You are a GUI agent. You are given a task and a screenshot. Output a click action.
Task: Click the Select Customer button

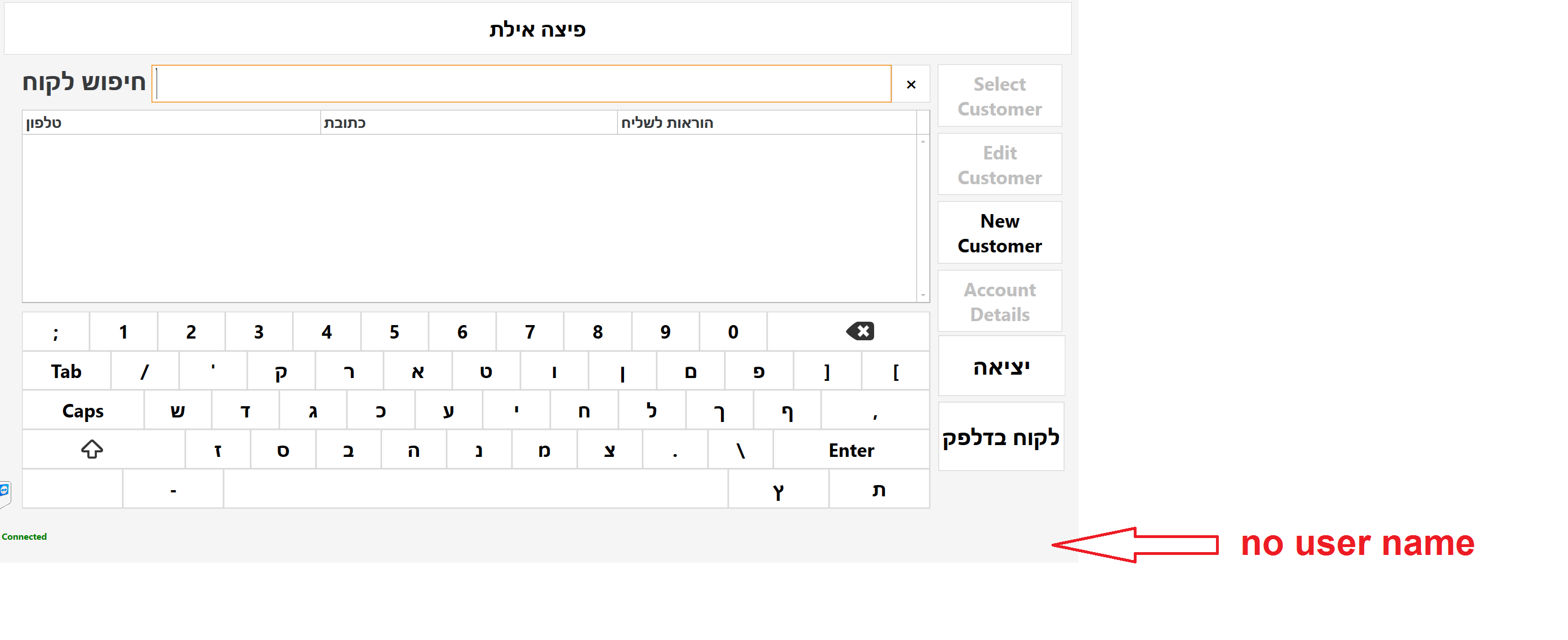(999, 96)
